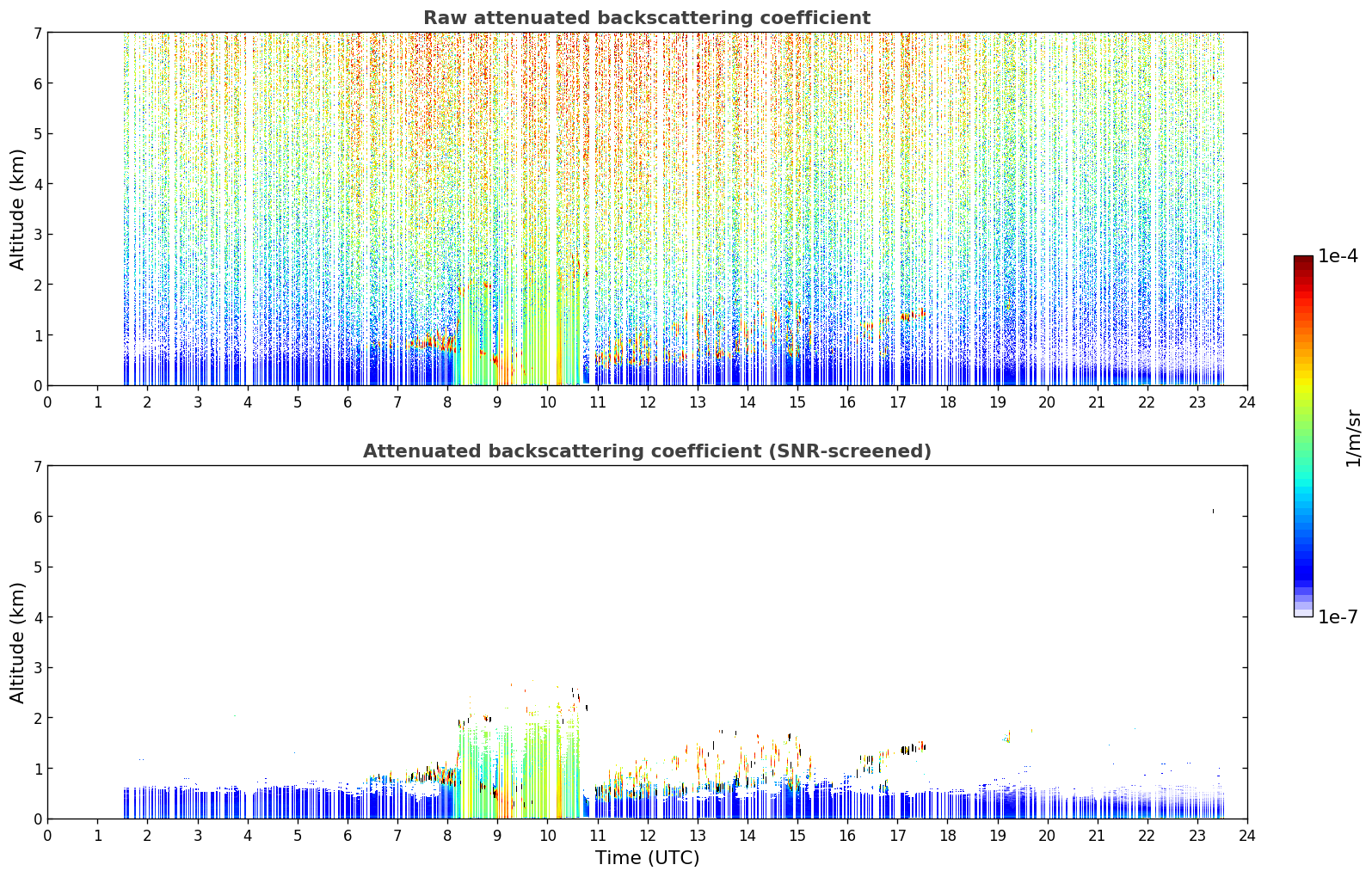
Task: Click the '24' tick on bottom time axis
Action: tap(1247, 836)
